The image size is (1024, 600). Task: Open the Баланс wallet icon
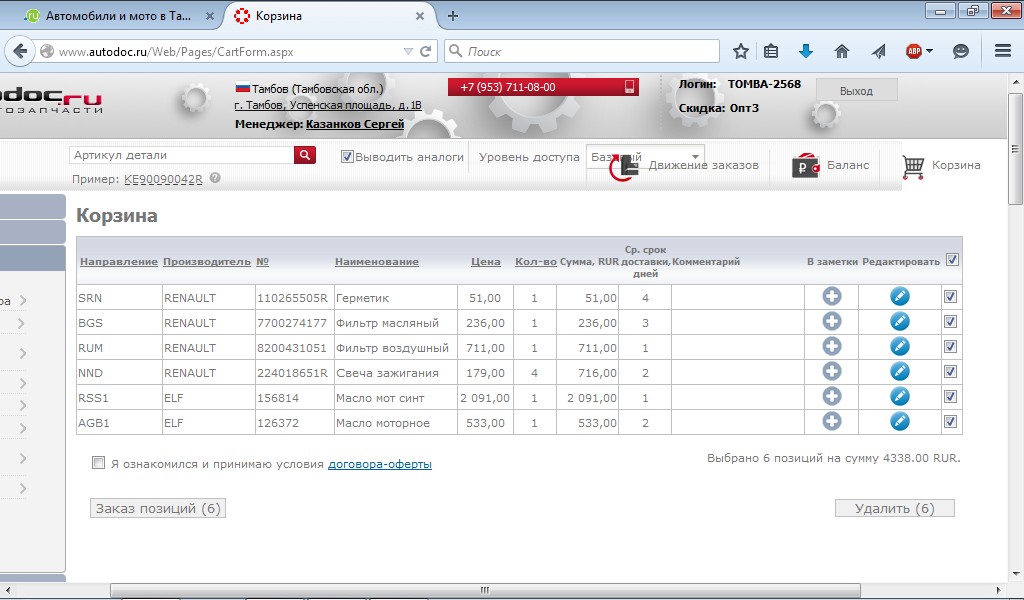(x=805, y=166)
